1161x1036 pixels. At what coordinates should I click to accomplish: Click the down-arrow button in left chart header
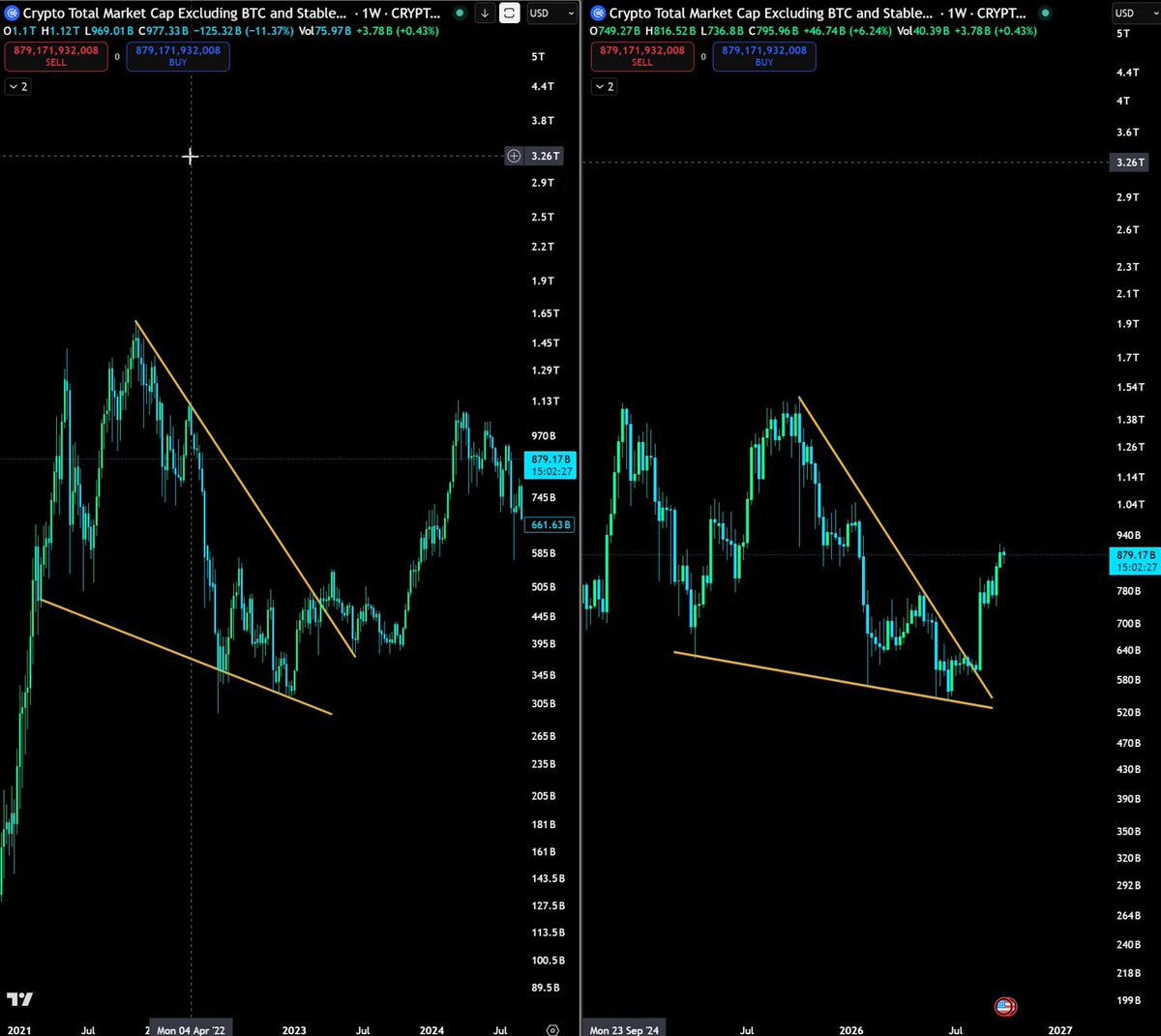(485, 14)
